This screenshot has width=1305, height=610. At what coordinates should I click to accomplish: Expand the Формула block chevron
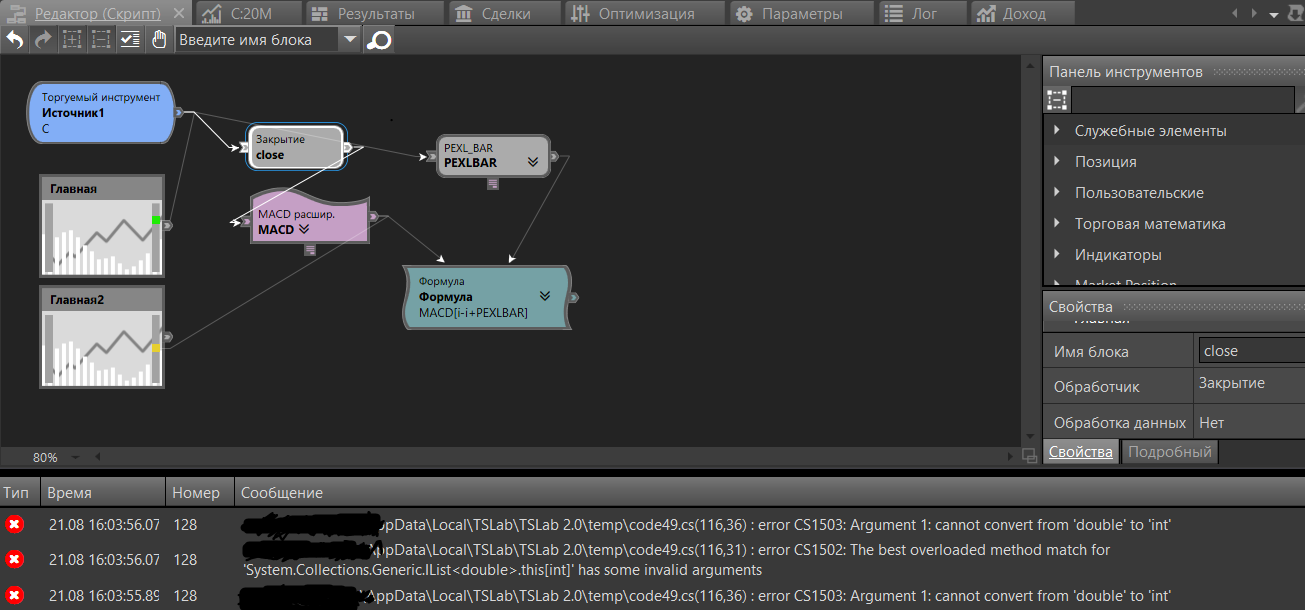pos(545,296)
